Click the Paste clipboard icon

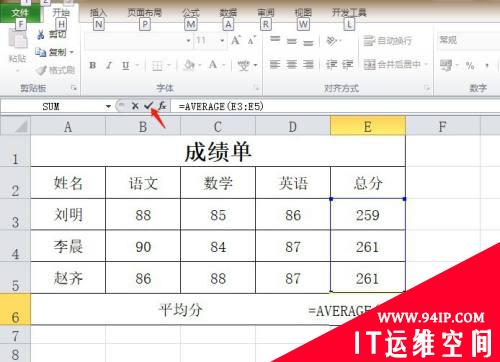coord(18,39)
